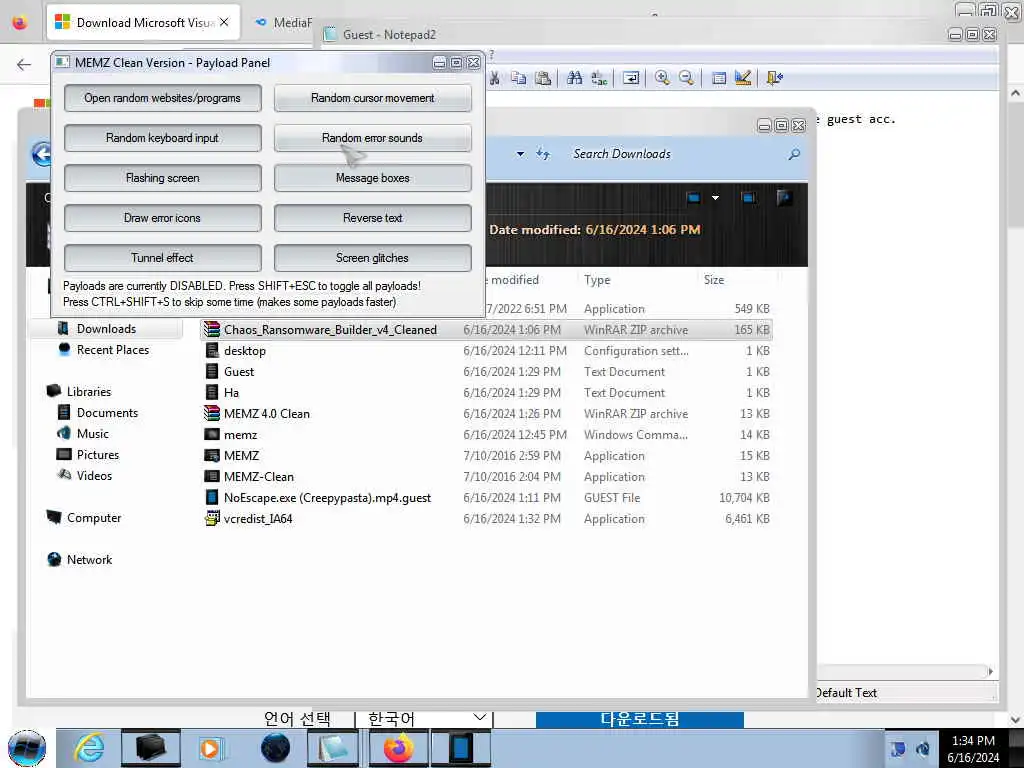The width and height of the screenshot is (1024, 768).
Task: Open customize schemes icon in Notepad2 toolbar
Action: pyautogui.click(x=743, y=78)
